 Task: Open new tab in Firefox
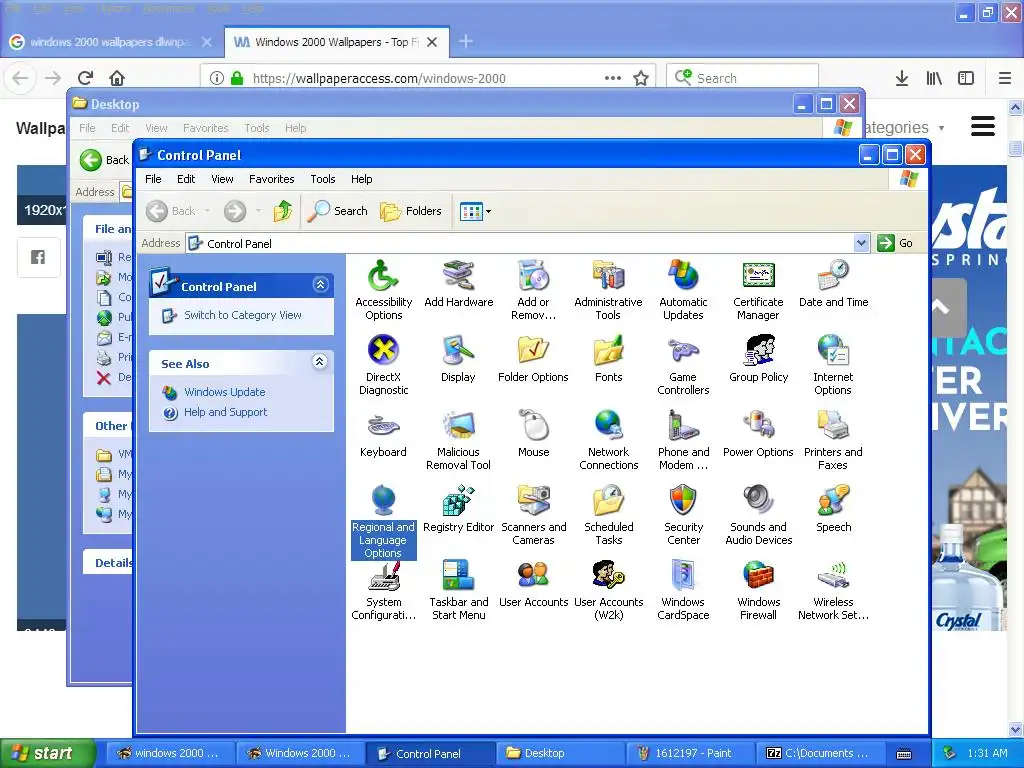tap(466, 41)
